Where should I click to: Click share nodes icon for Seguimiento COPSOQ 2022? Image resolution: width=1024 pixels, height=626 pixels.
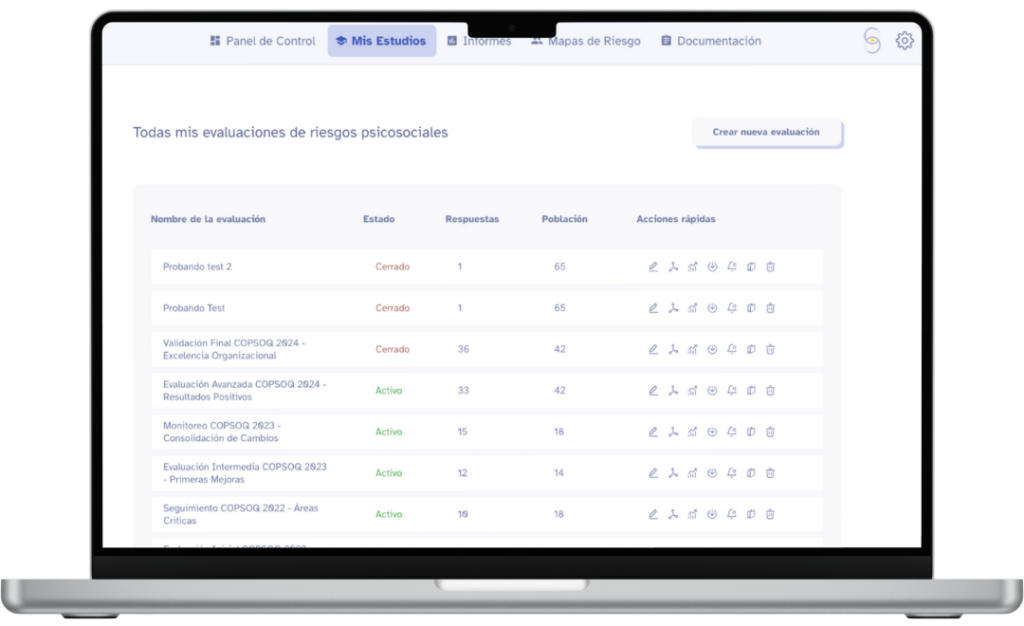[673, 514]
